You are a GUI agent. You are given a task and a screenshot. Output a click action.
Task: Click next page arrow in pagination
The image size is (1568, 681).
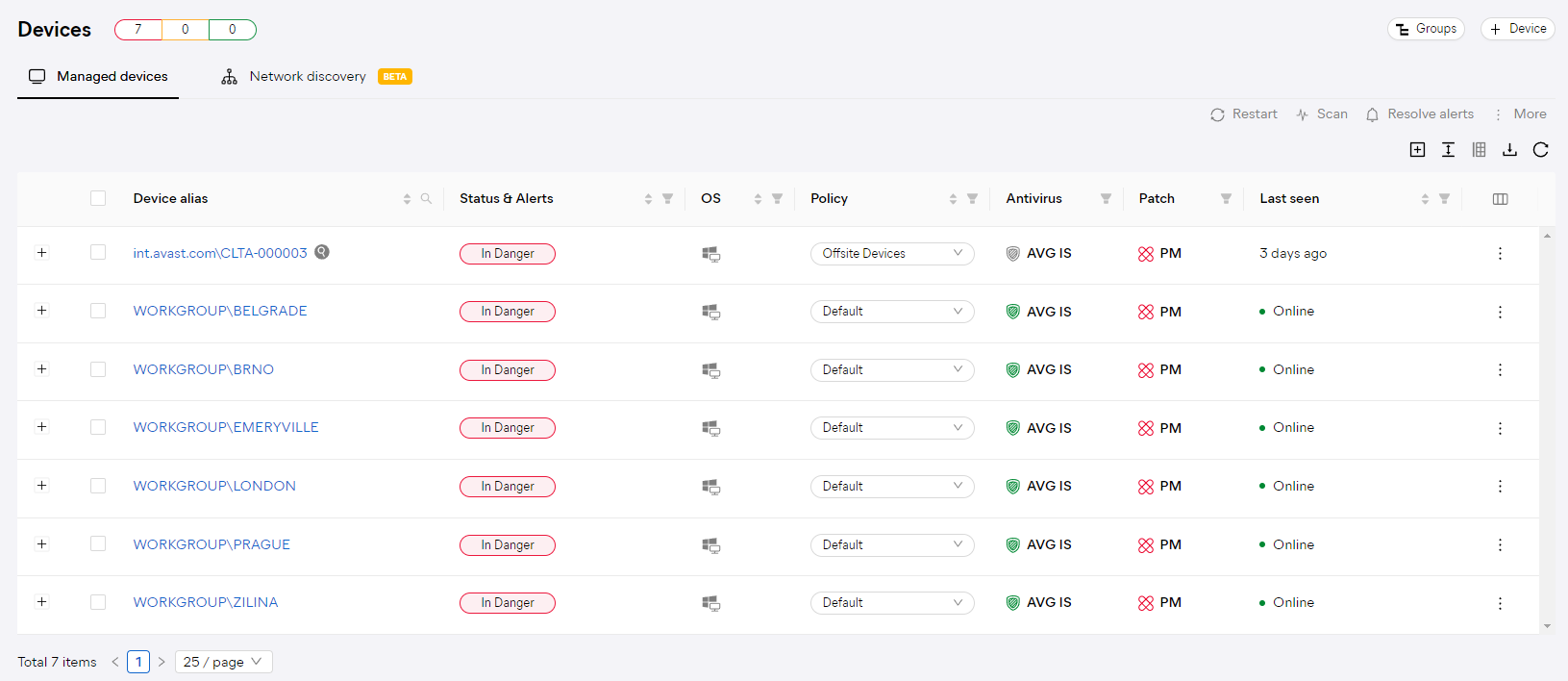point(162,662)
